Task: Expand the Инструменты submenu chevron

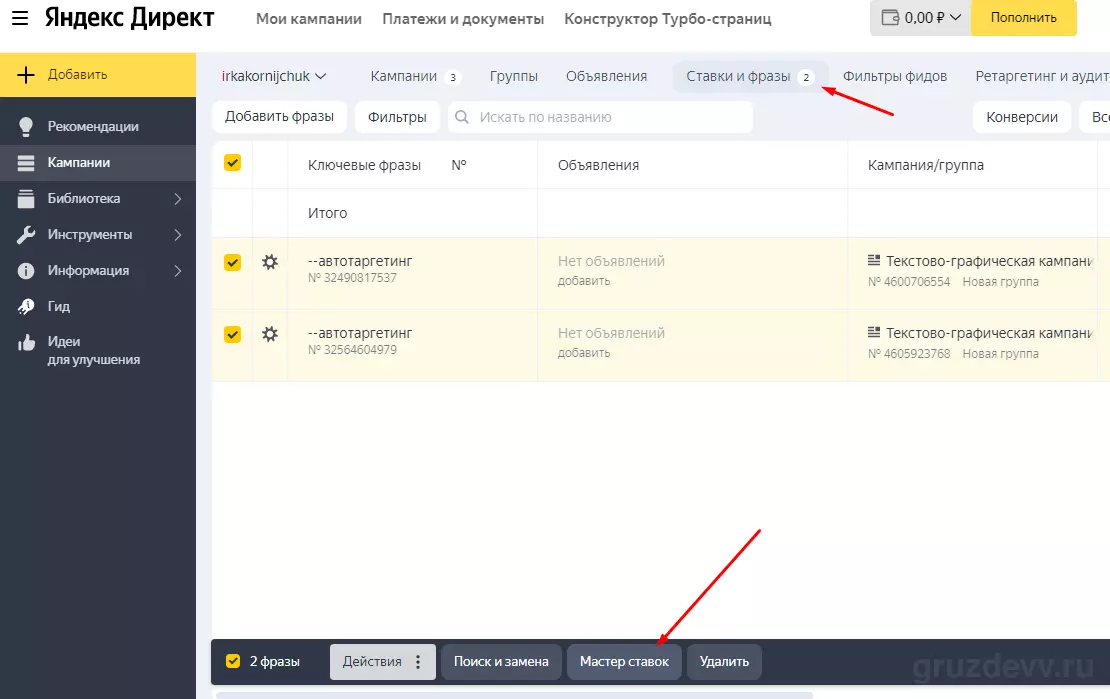Action: (178, 235)
